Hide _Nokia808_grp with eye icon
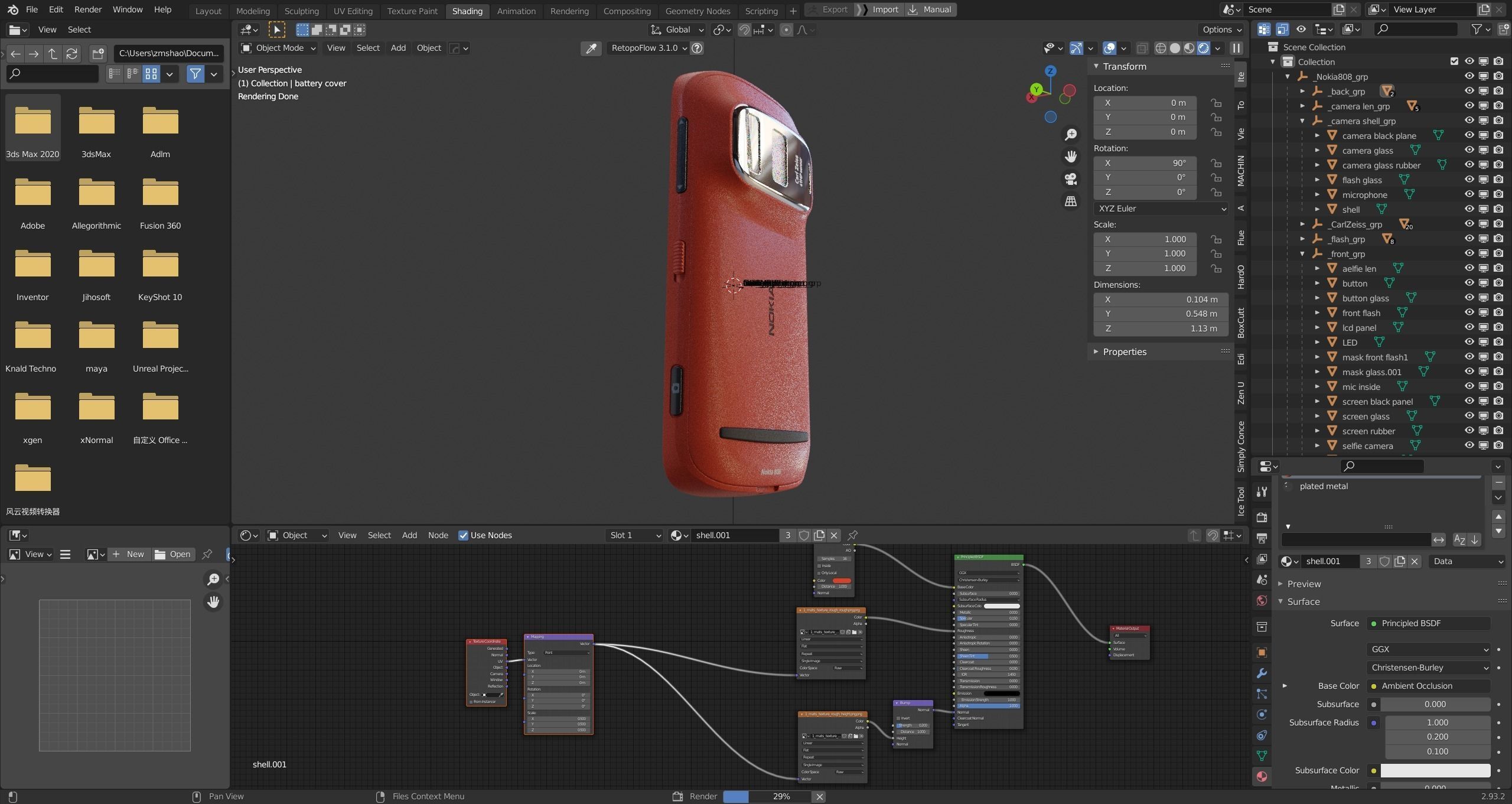This screenshot has height=804, width=1512. pos(1469,76)
